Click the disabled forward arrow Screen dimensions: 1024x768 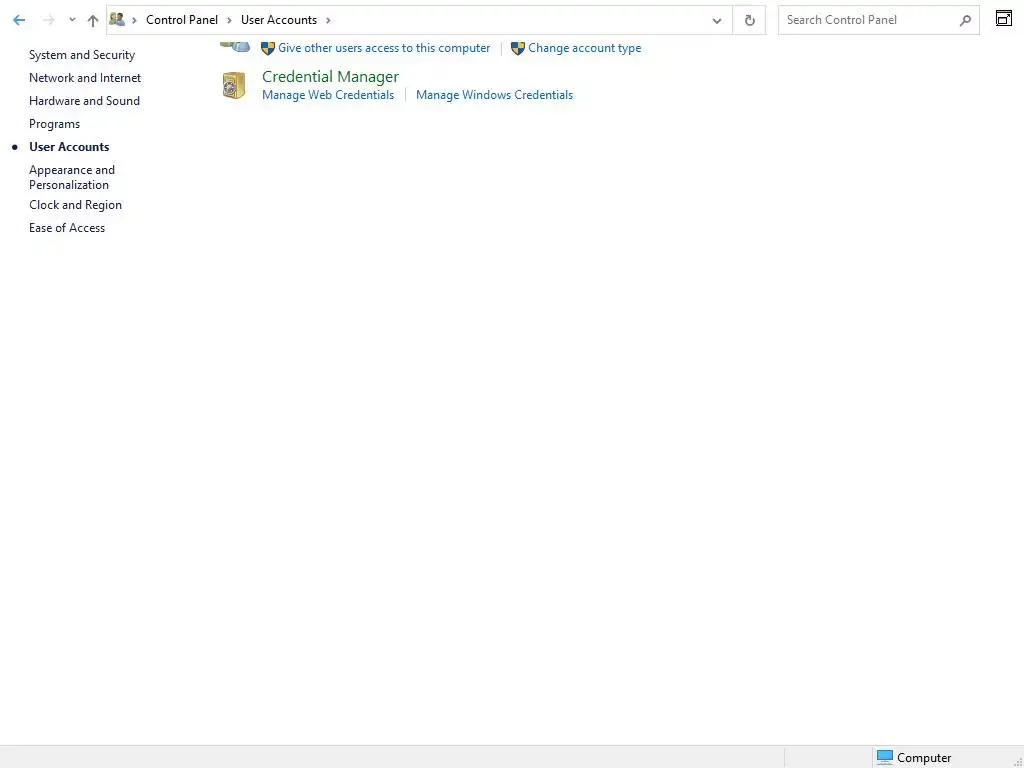48,20
